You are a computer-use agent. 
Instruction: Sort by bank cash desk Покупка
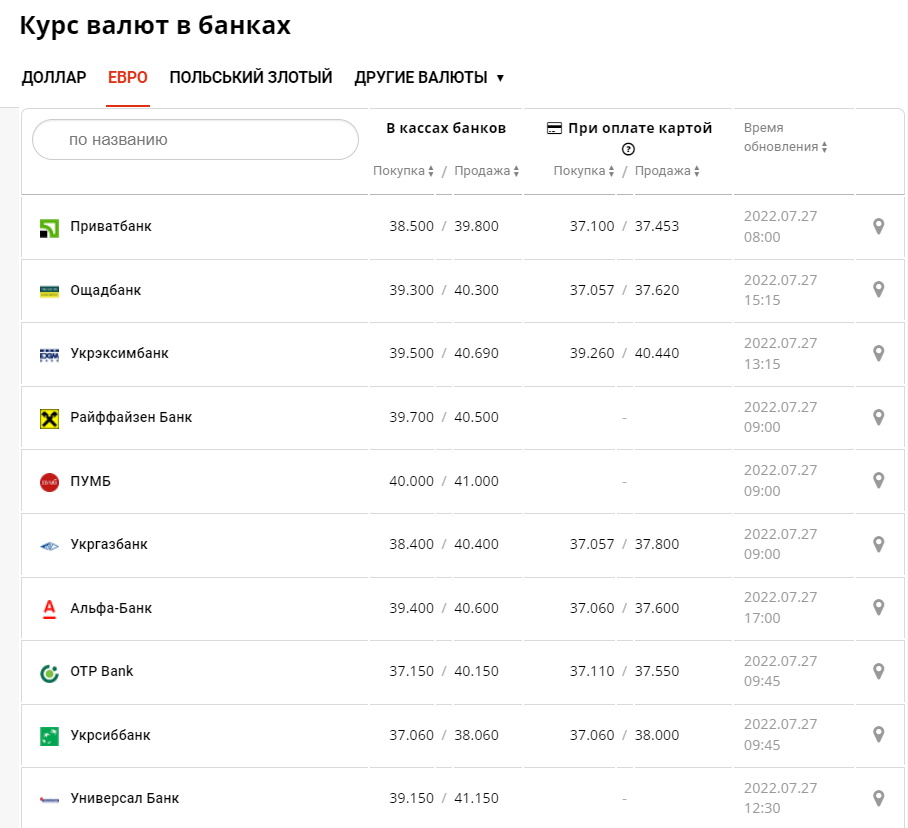coord(403,171)
